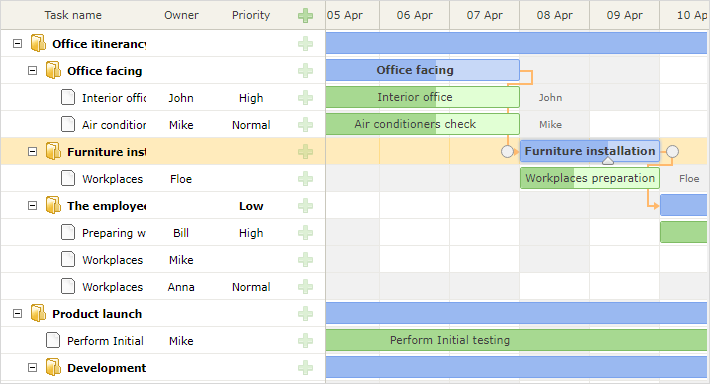Add subtask to Office facing row

tap(305, 71)
